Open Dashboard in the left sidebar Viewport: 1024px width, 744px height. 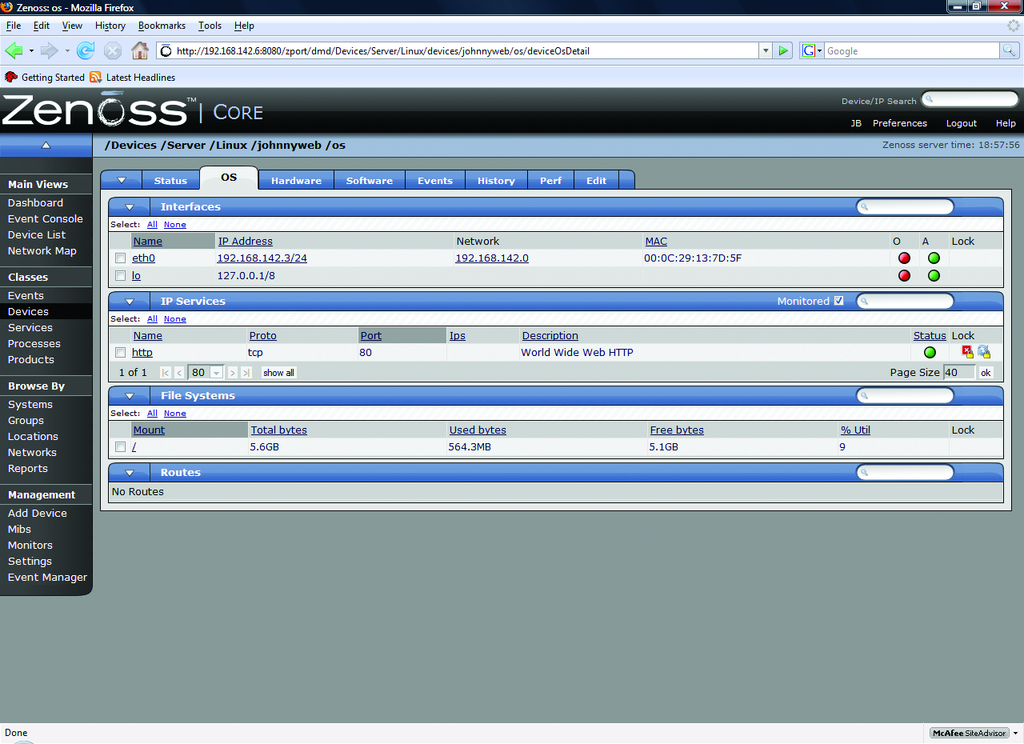click(x=35, y=203)
